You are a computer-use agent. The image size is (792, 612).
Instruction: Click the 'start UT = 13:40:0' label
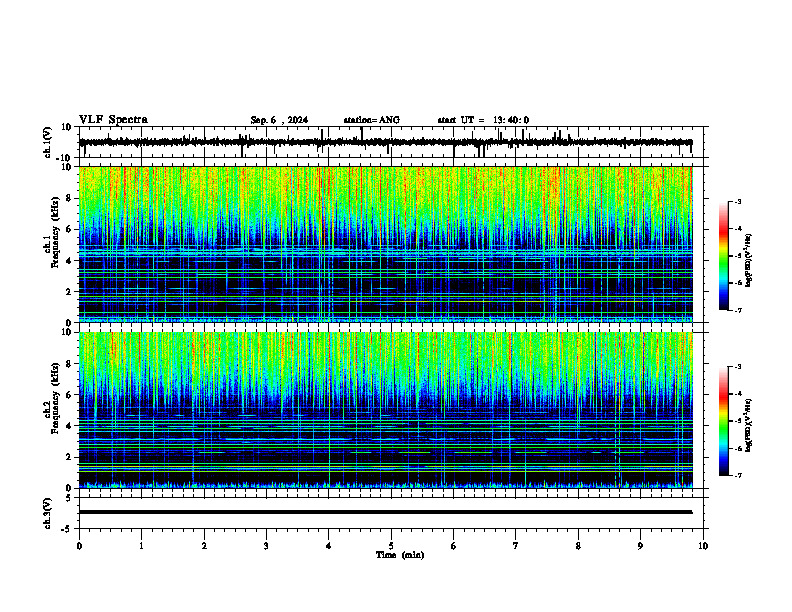pyautogui.click(x=483, y=120)
